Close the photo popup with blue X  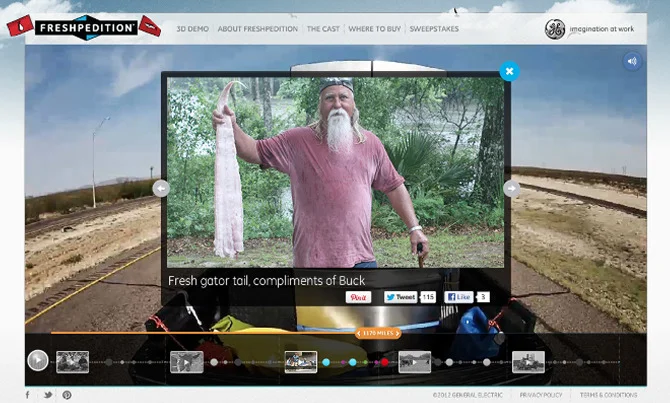509,71
